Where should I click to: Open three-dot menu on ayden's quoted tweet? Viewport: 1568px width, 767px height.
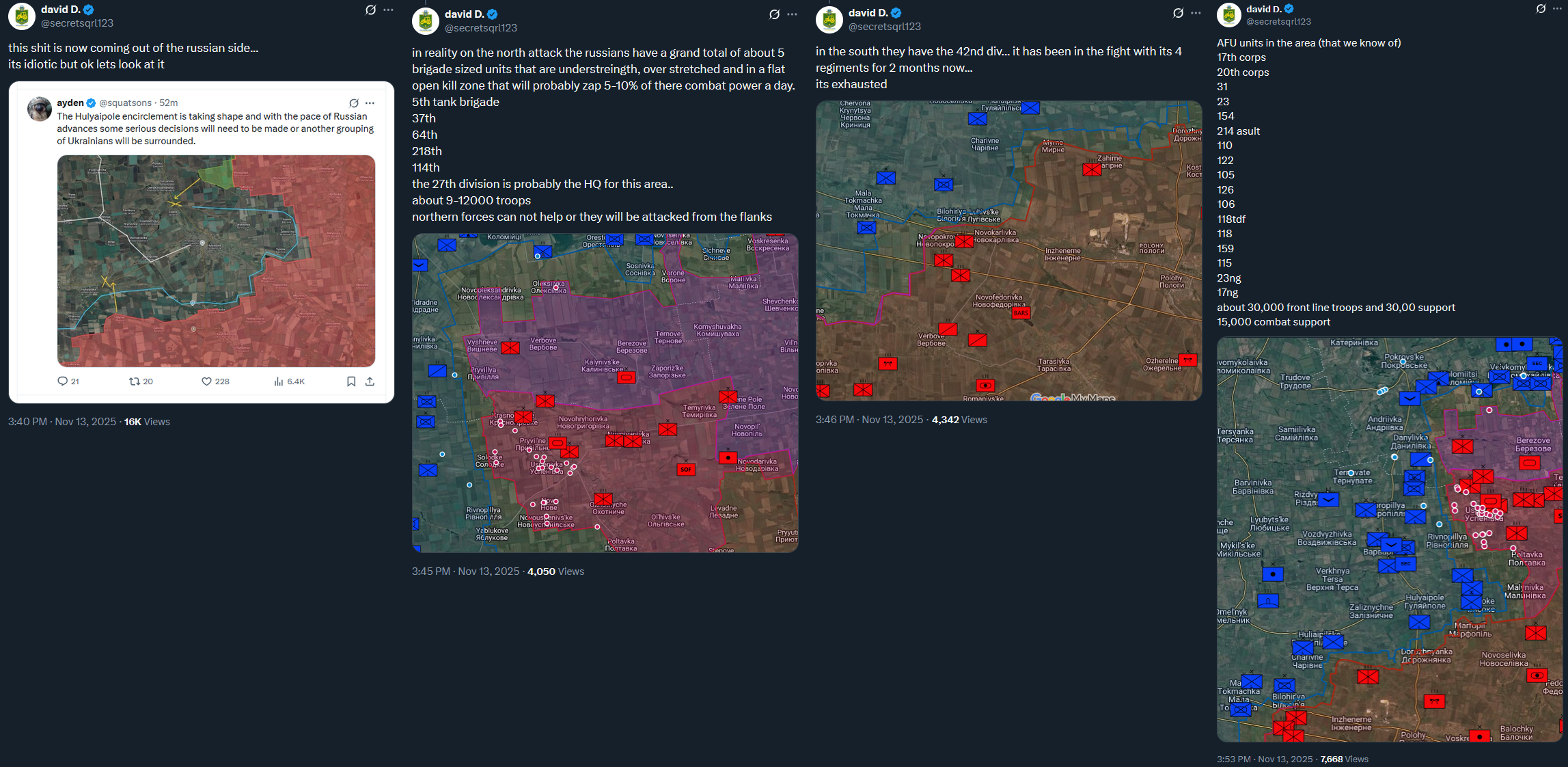pos(370,103)
